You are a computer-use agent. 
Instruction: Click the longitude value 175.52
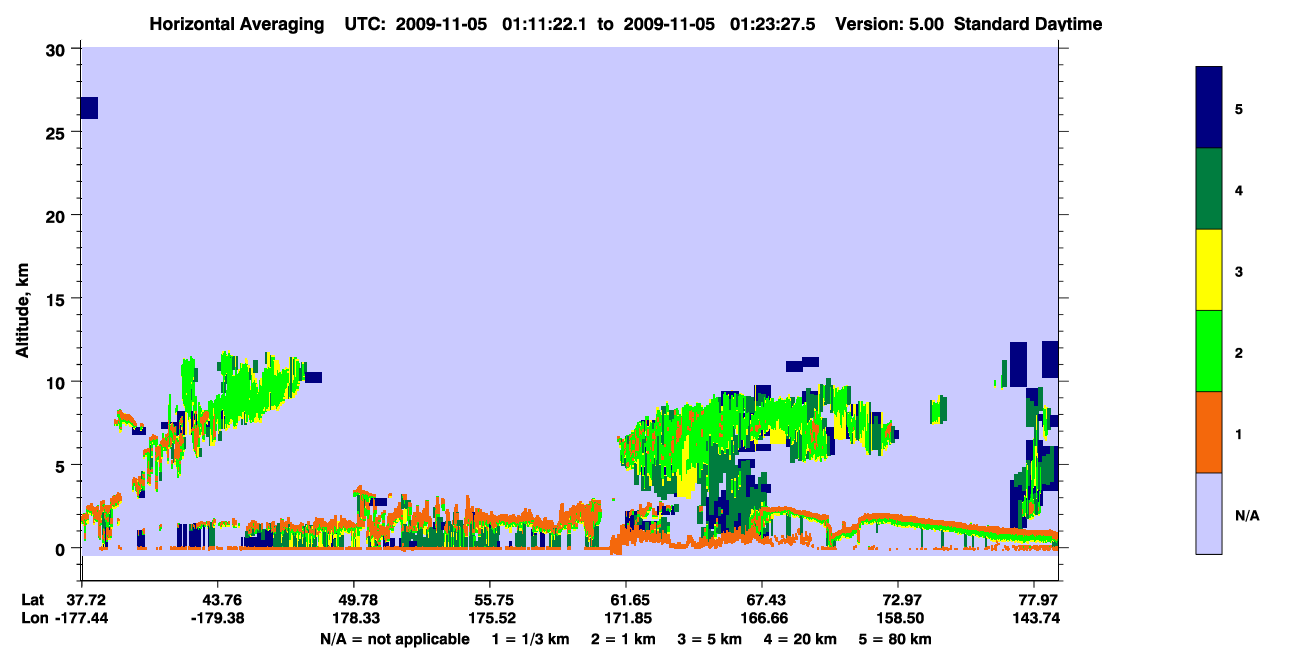point(490,619)
